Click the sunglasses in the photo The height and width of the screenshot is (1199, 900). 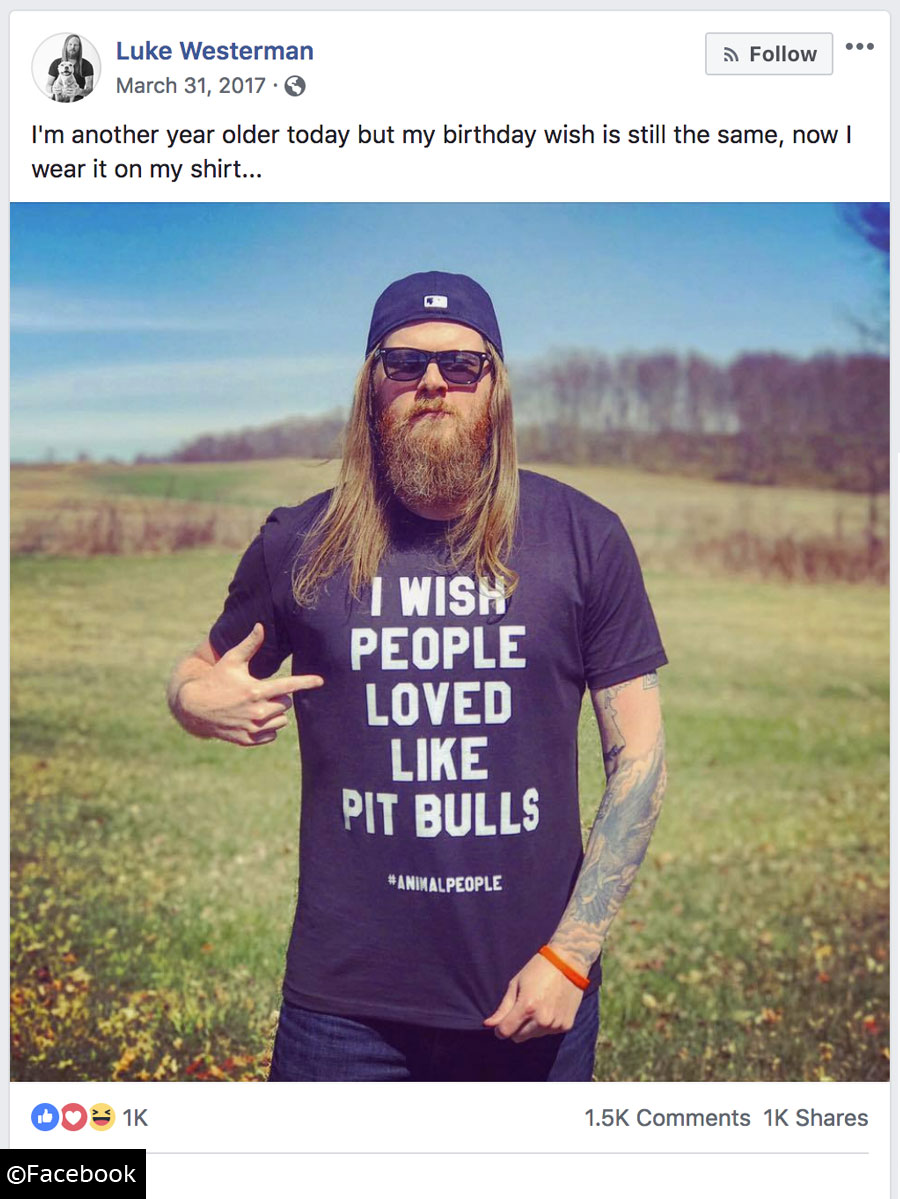pyautogui.click(x=432, y=366)
